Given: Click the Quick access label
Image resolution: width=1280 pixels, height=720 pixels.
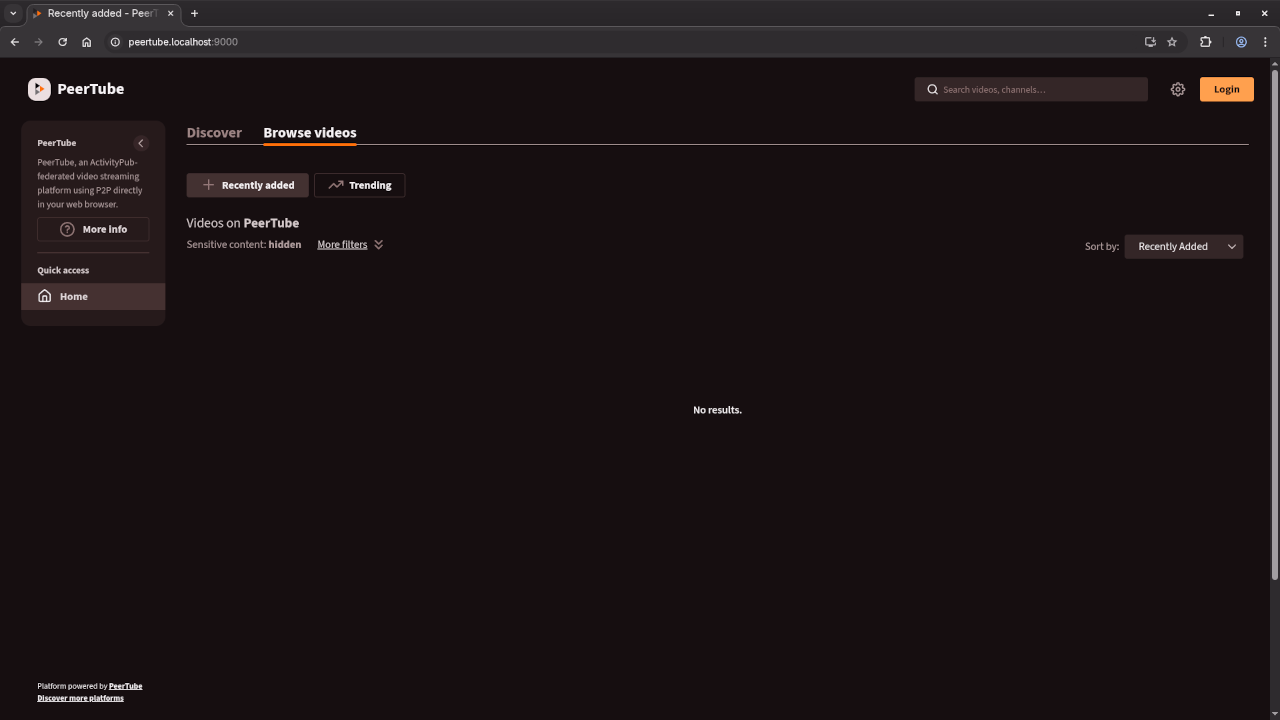Looking at the screenshot, I should [63, 270].
